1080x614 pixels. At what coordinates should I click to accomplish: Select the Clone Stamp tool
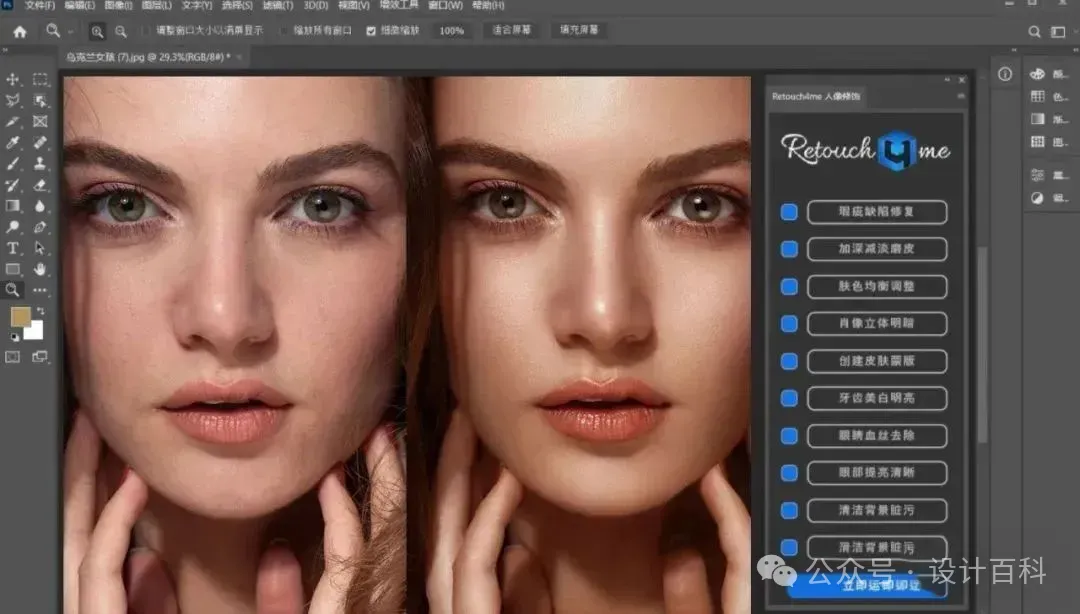click(x=40, y=164)
